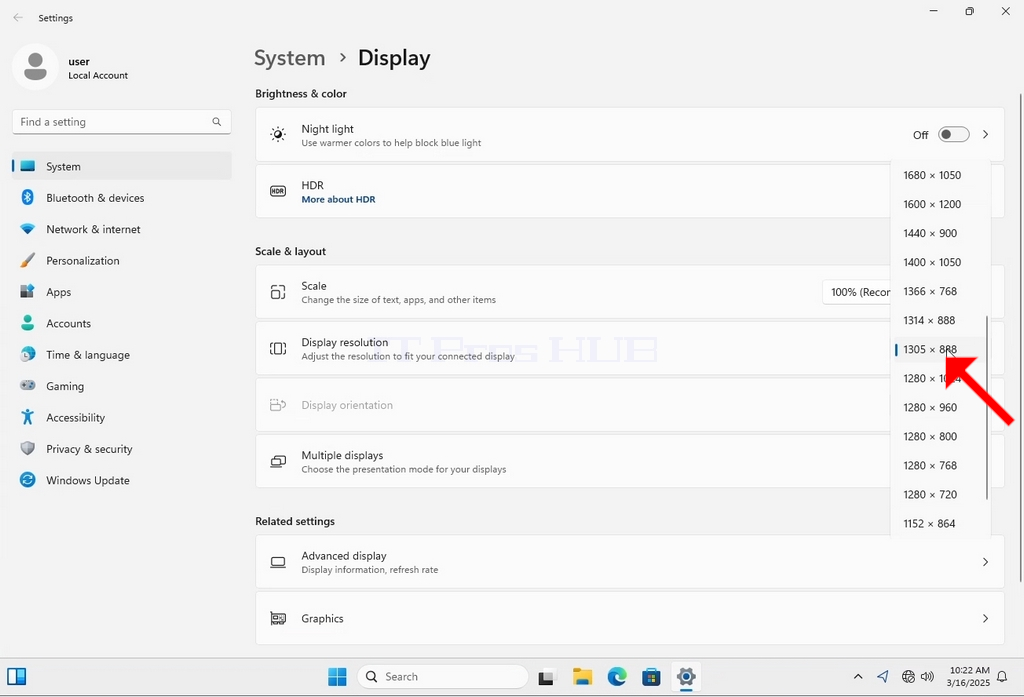Click the Settings gear on taskbar
Image resolution: width=1024 pixels, height=697 pixels.
point(686,677)
